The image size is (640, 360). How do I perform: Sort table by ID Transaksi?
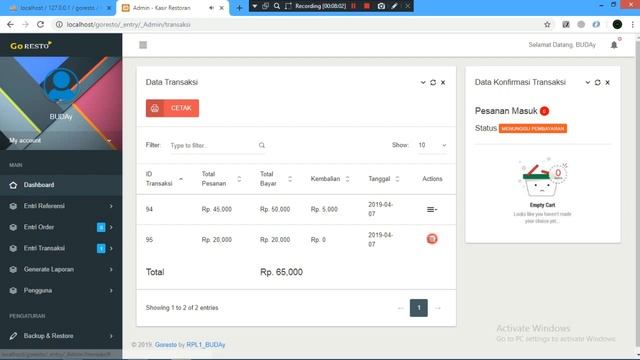pyautogui.click(x=164, y=179)
